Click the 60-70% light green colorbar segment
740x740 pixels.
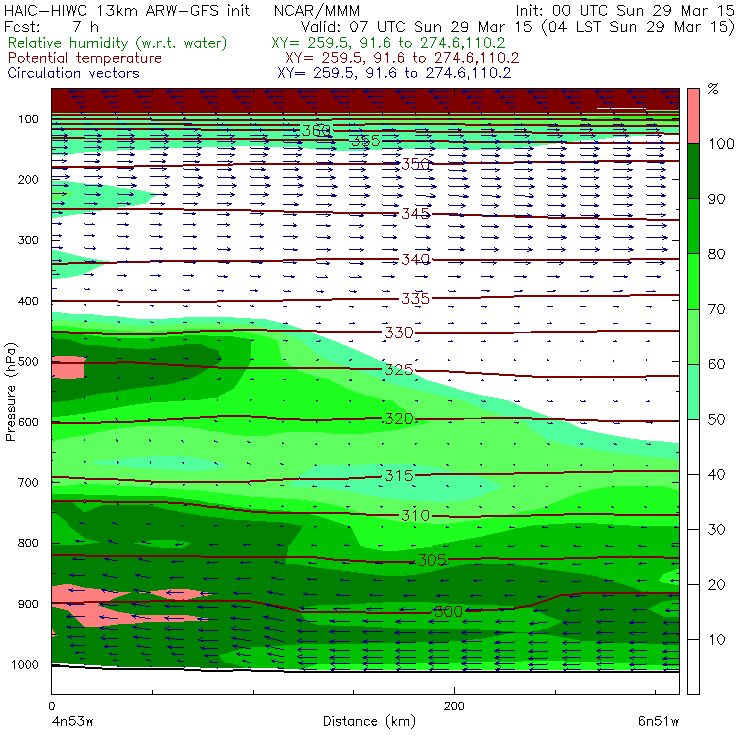point(693,337)
